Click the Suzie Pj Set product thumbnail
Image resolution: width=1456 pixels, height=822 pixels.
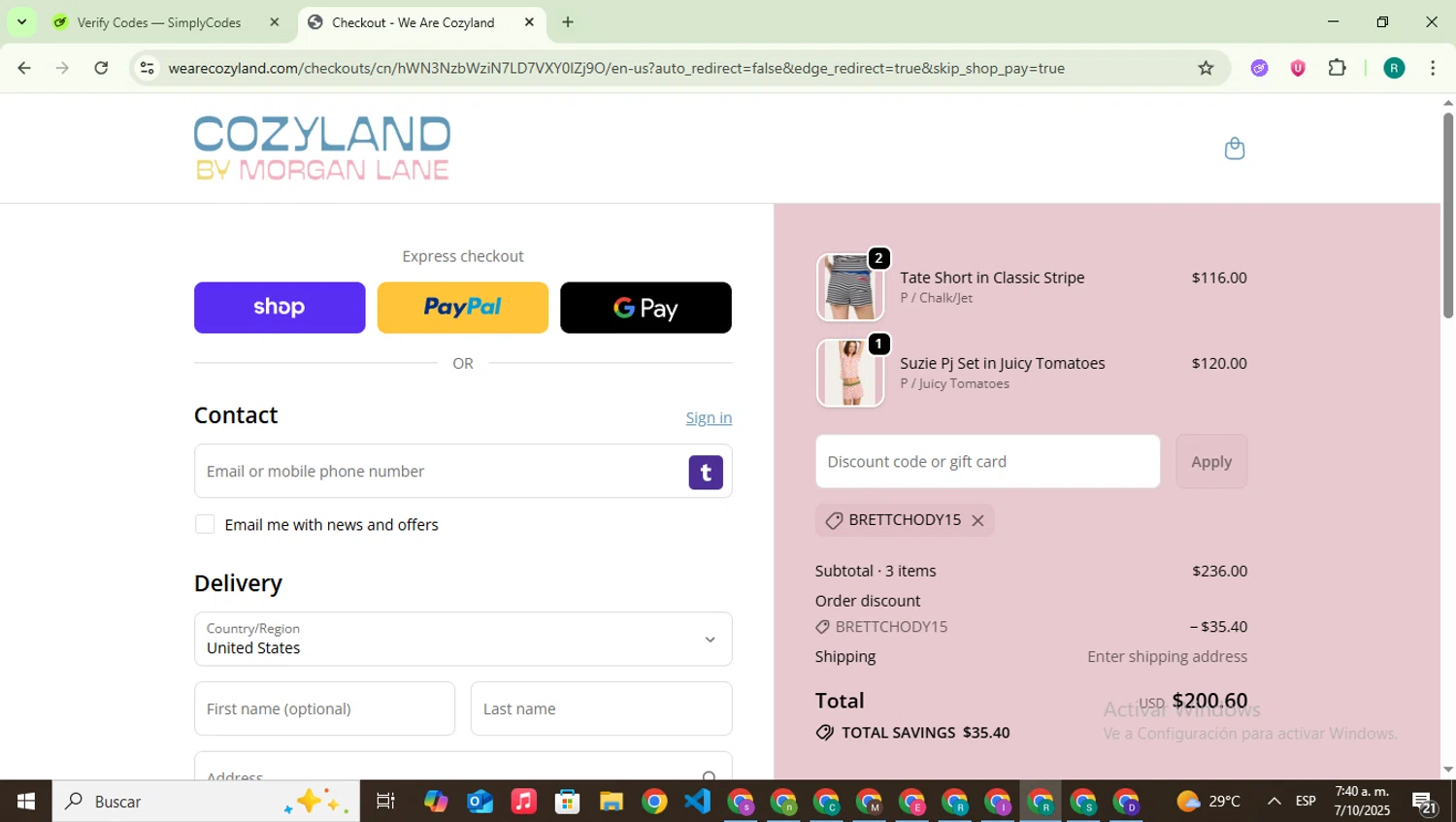850,373
